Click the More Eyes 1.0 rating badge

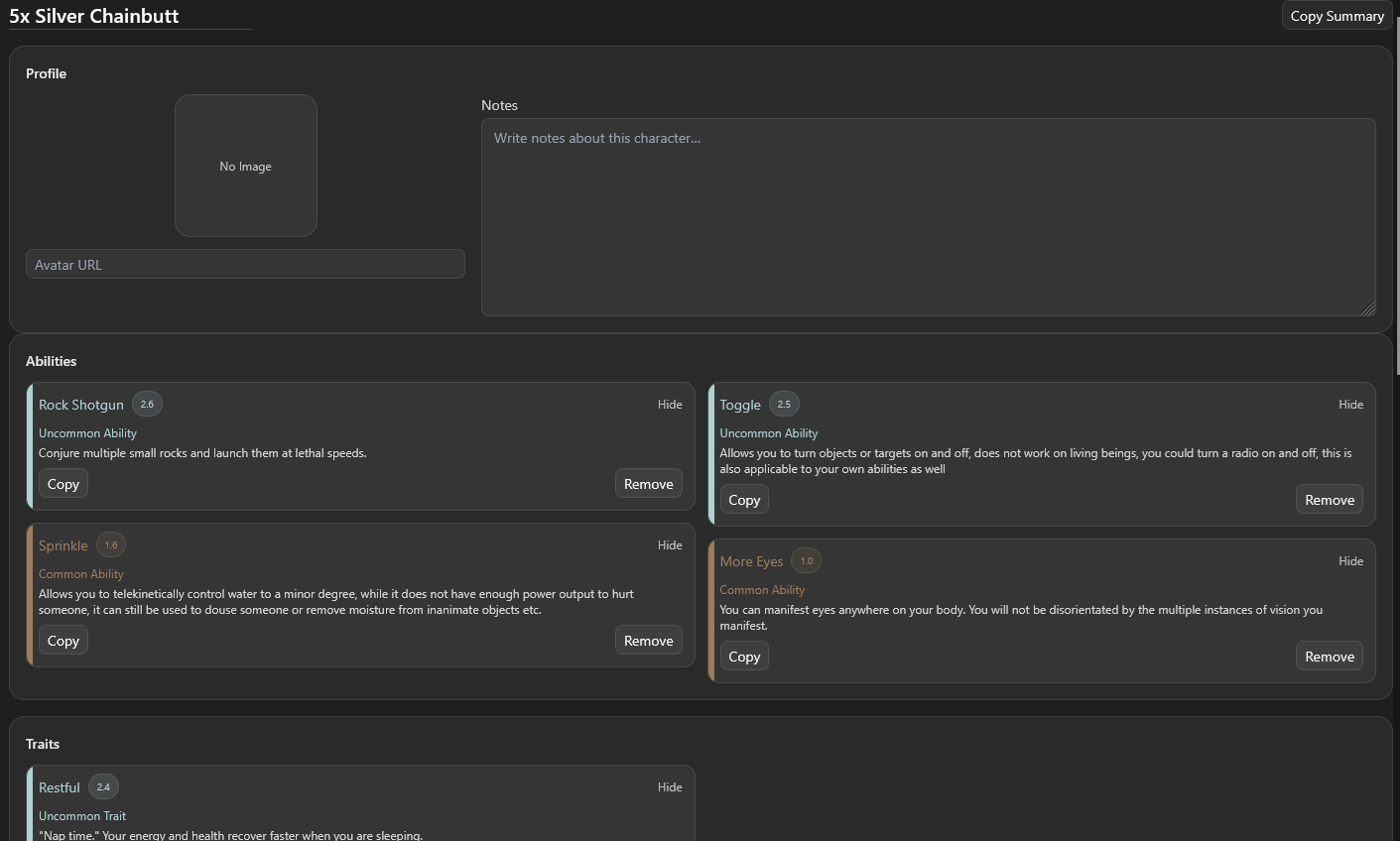click(x=807, y=561)
